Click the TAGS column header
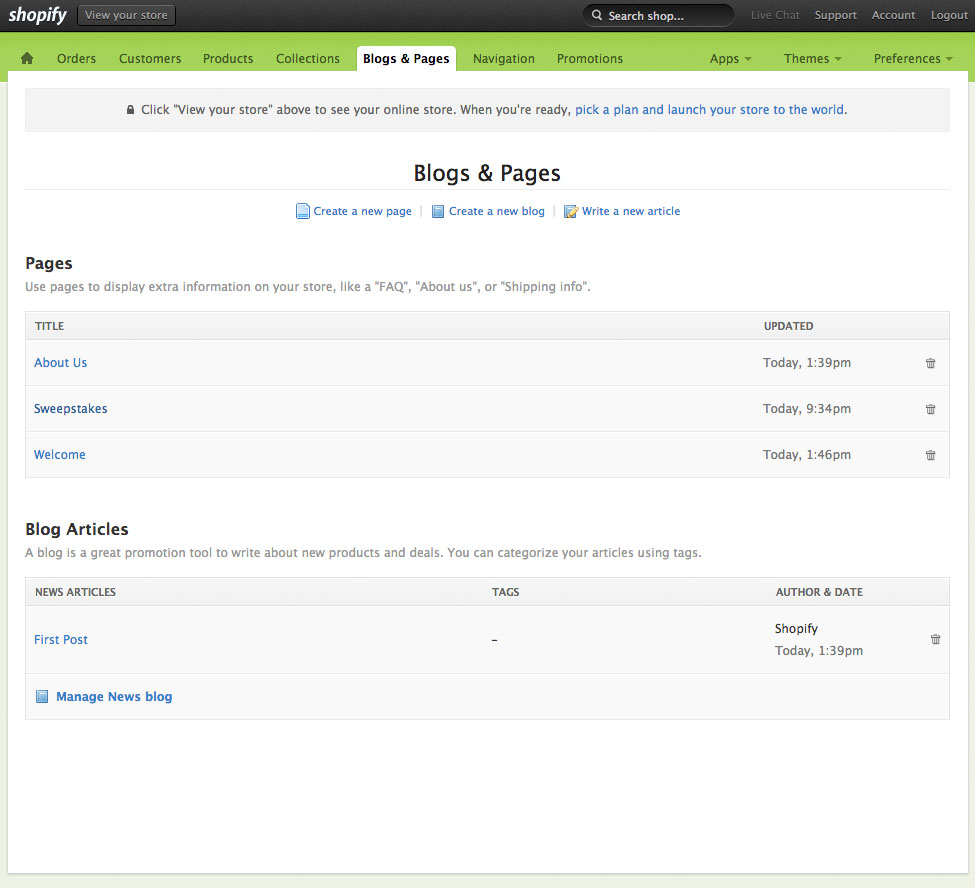Viewport: 975px width, 888px height. [506, 593]
